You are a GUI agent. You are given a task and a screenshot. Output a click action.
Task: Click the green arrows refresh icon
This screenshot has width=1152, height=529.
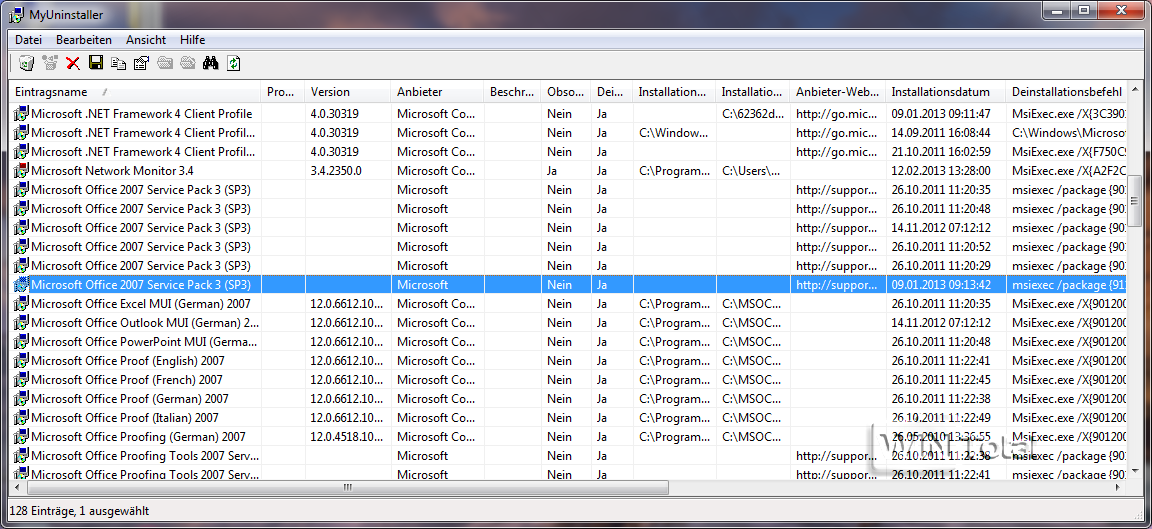[x=234, y=64]
